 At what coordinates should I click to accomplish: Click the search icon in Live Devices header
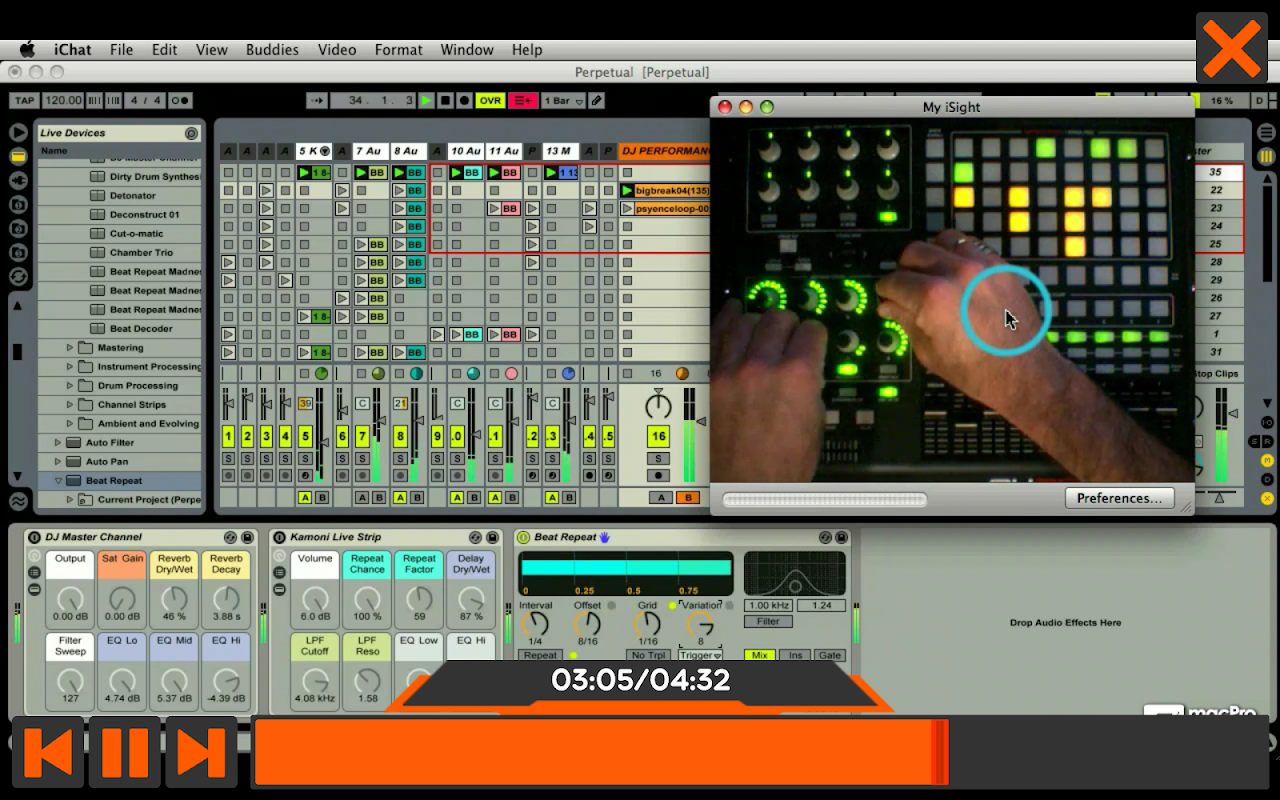[x=191, y=133]
